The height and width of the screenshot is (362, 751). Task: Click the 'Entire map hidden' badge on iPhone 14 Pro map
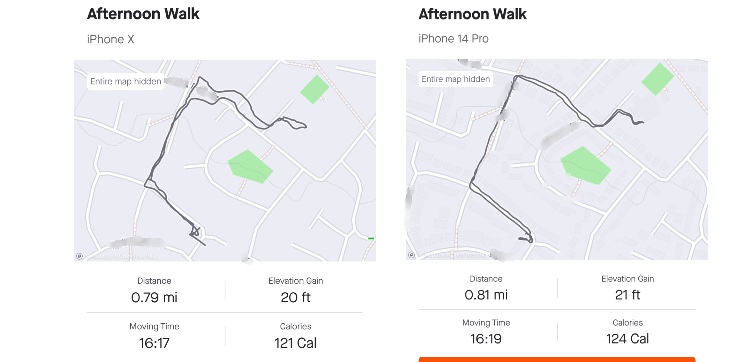456,79
